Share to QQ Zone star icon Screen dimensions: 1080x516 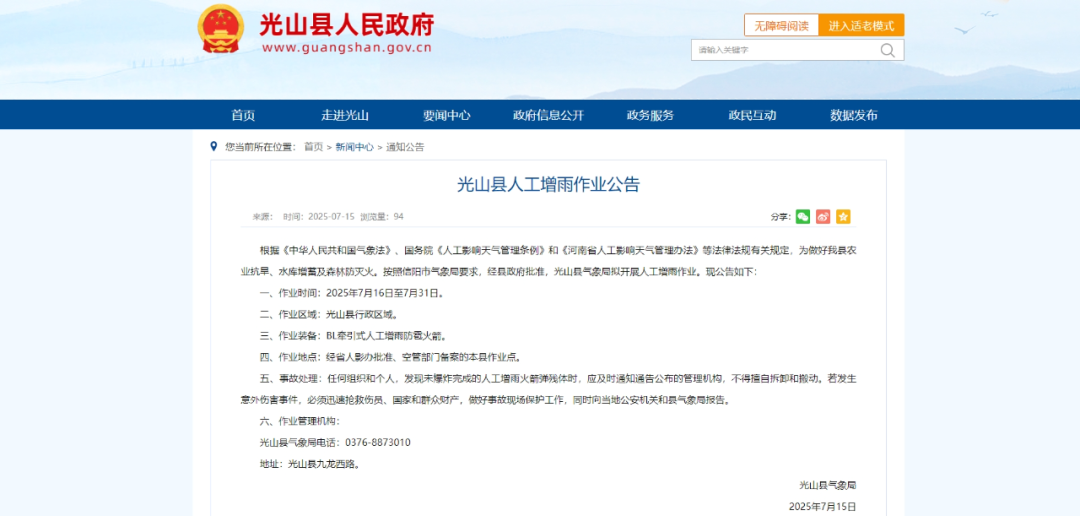click(x=843, y=216)
